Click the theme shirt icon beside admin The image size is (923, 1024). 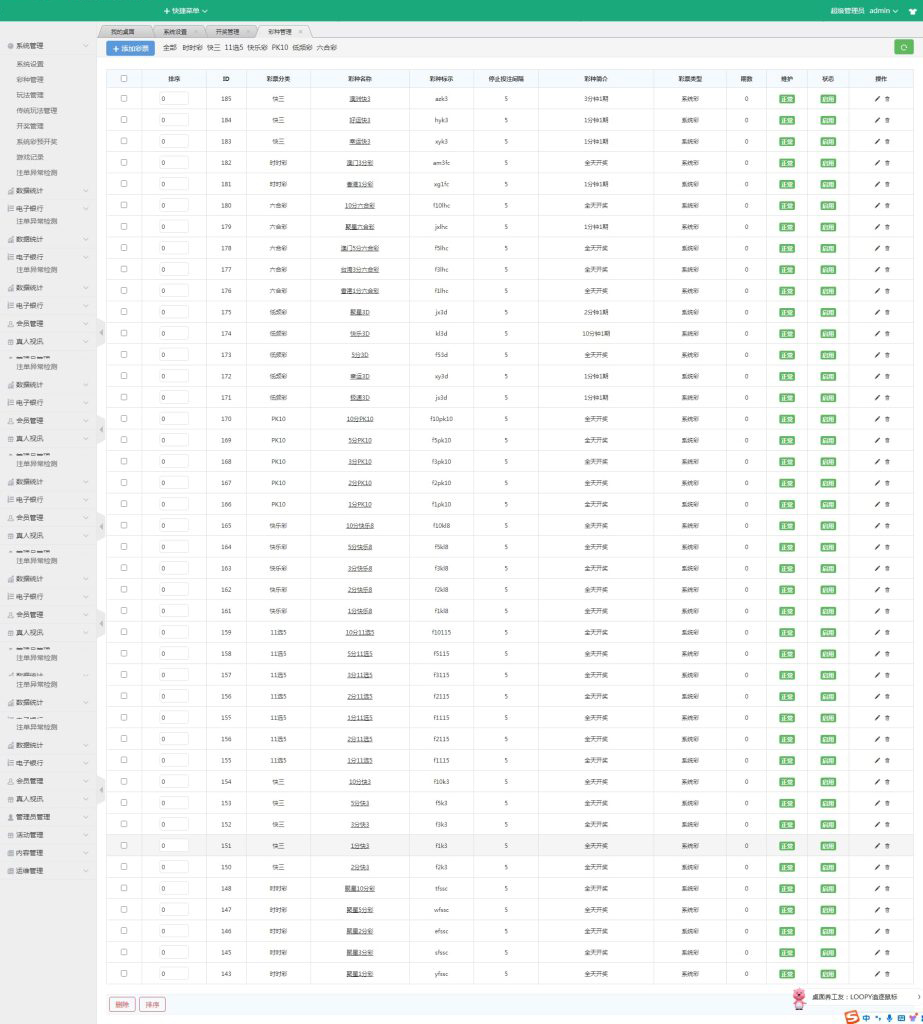coord(912,11)
